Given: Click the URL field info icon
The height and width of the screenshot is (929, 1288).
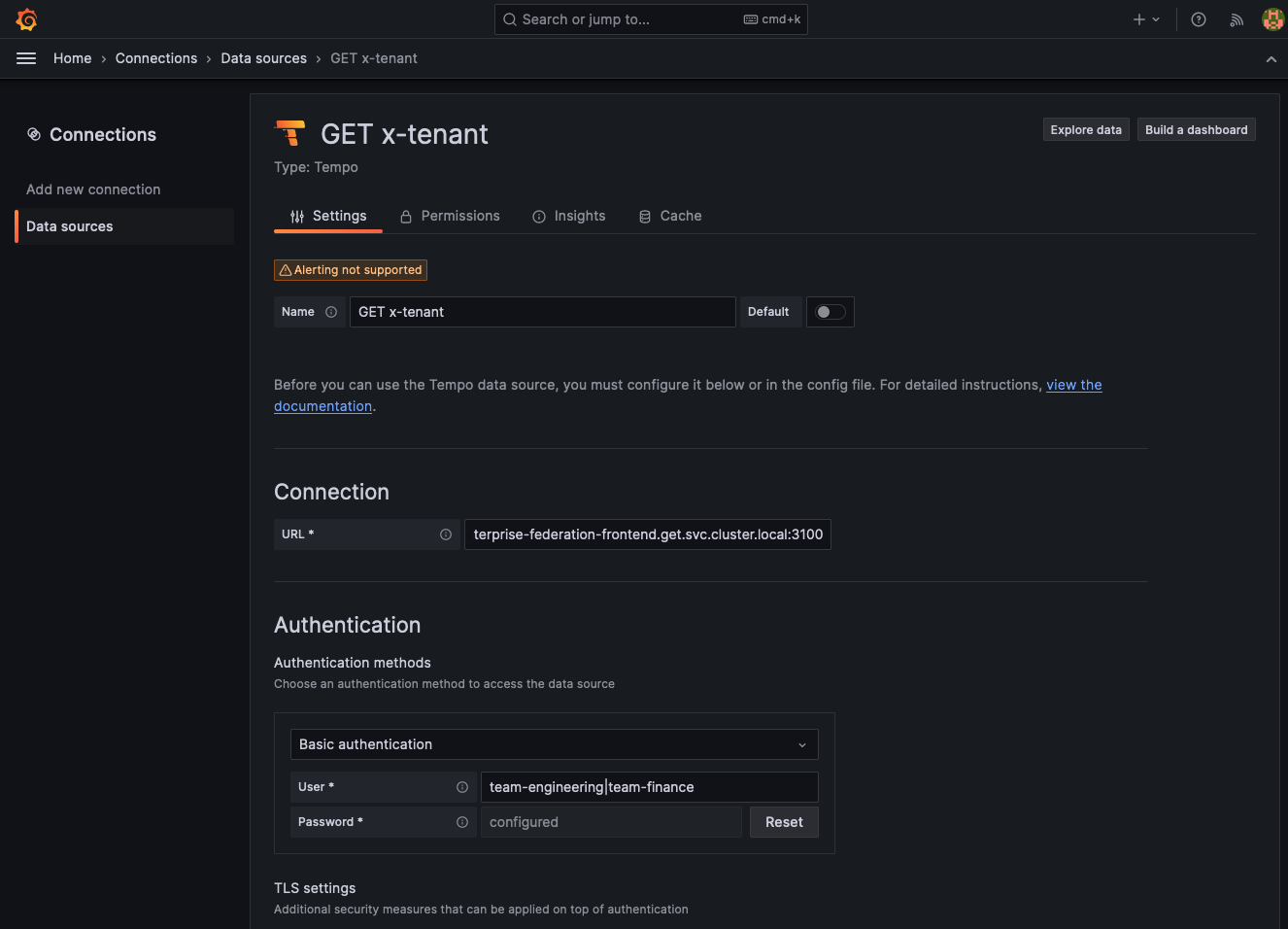Looking at the screenshot, I should (446, 534).
